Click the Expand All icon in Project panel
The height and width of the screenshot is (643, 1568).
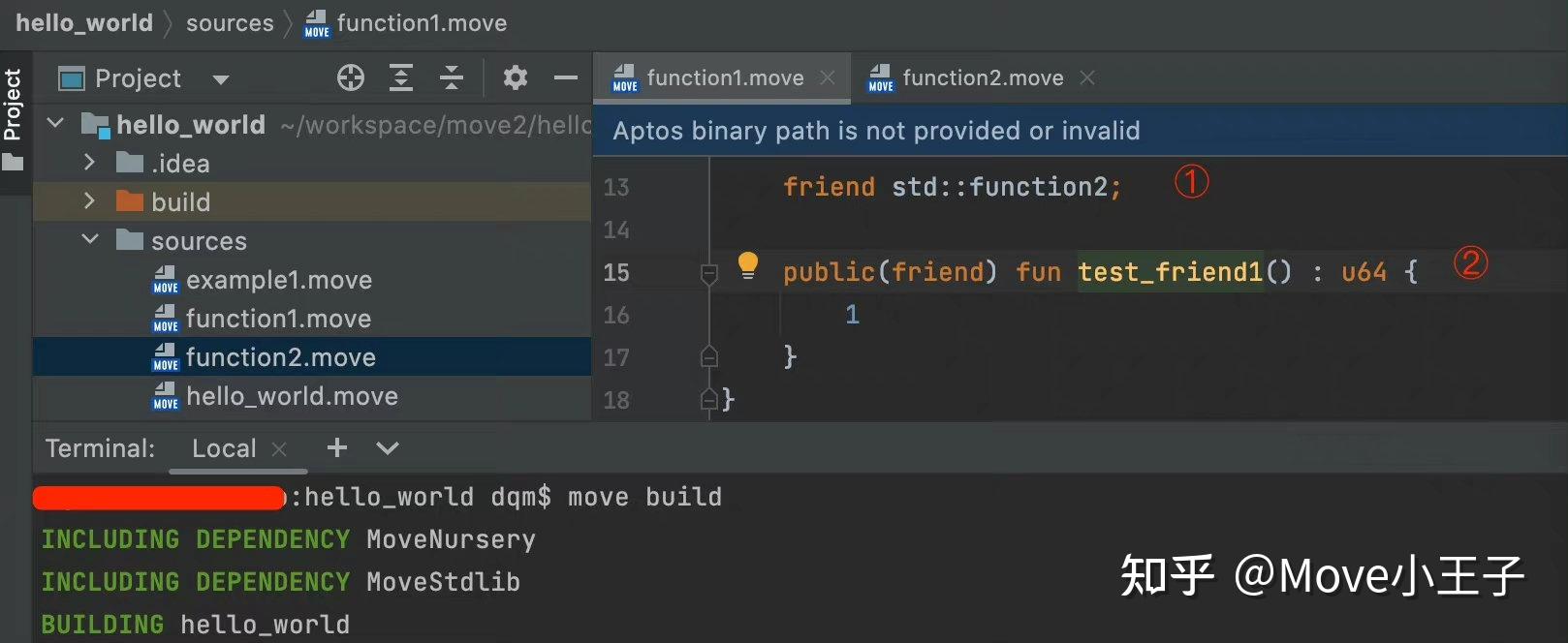click(x=401, y=78)
